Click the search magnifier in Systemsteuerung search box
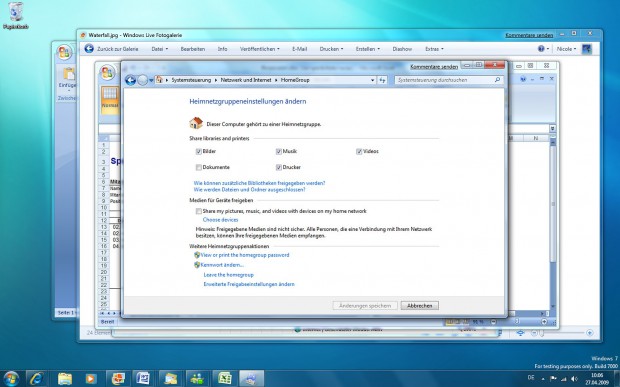This screenshot has height=387, width=620. tap(497, 80)
